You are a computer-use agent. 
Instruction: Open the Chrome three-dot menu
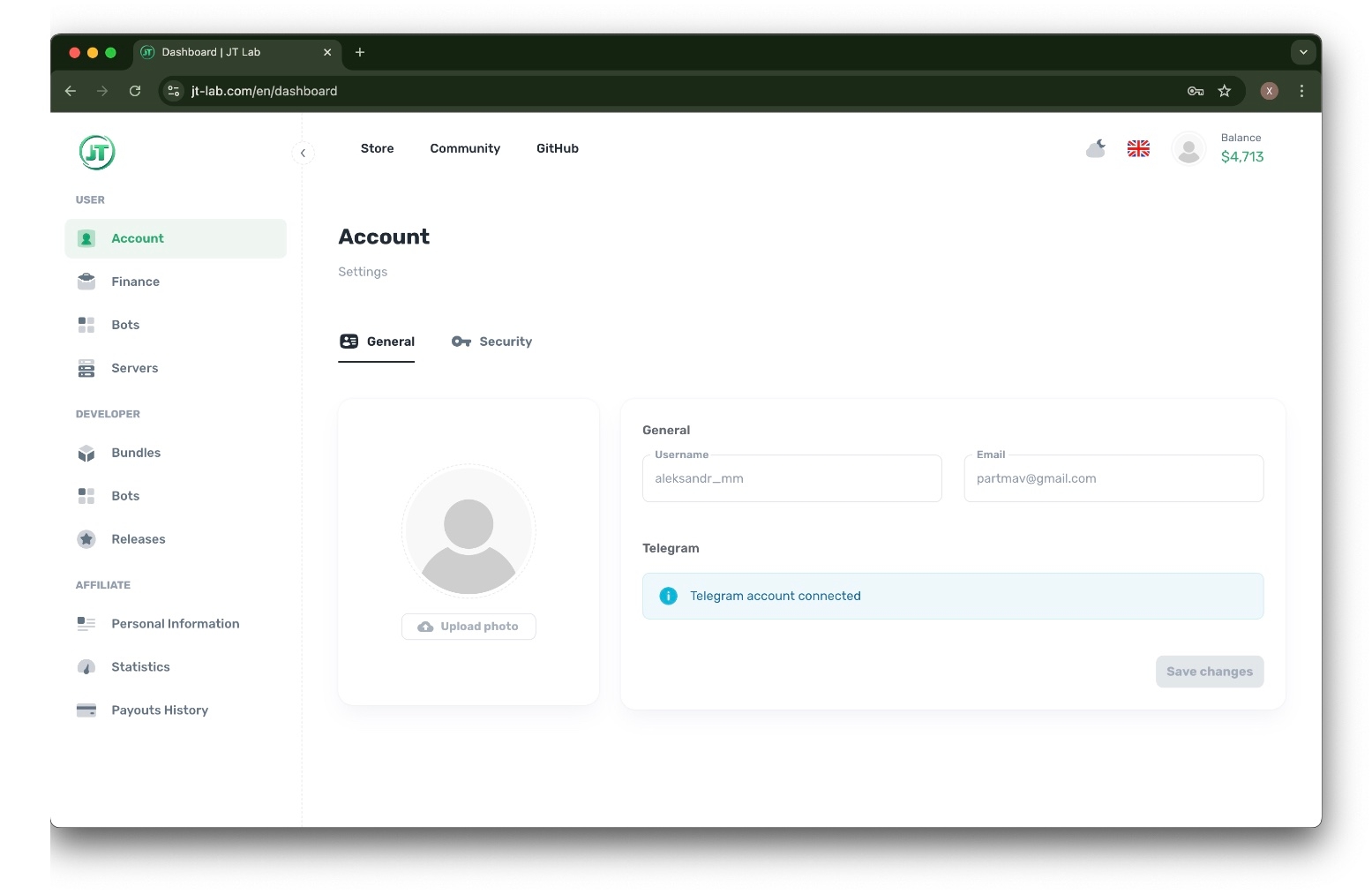click(x=1301, y=91)
